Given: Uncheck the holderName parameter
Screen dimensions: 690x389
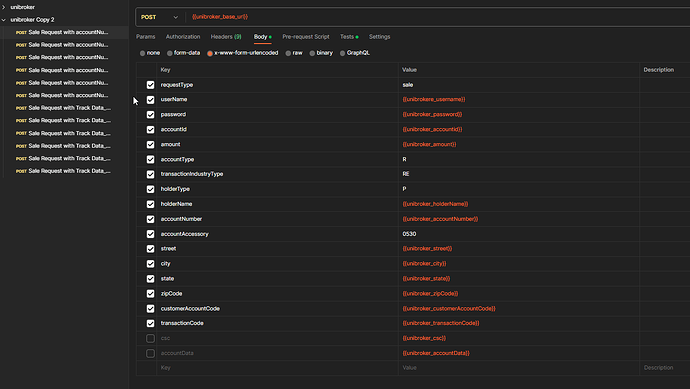Looking at the screenshot, I should pos(150,204).
